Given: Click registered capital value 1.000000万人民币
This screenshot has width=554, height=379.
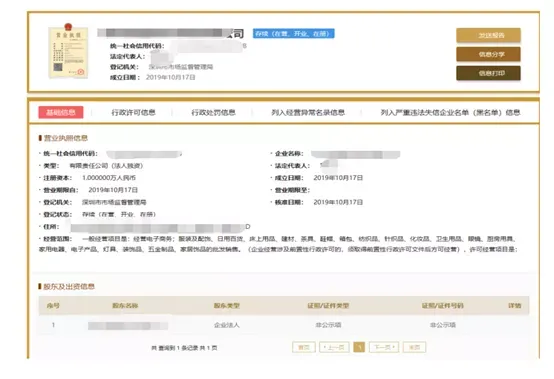Looking at the screenshot, I should 109,178.
